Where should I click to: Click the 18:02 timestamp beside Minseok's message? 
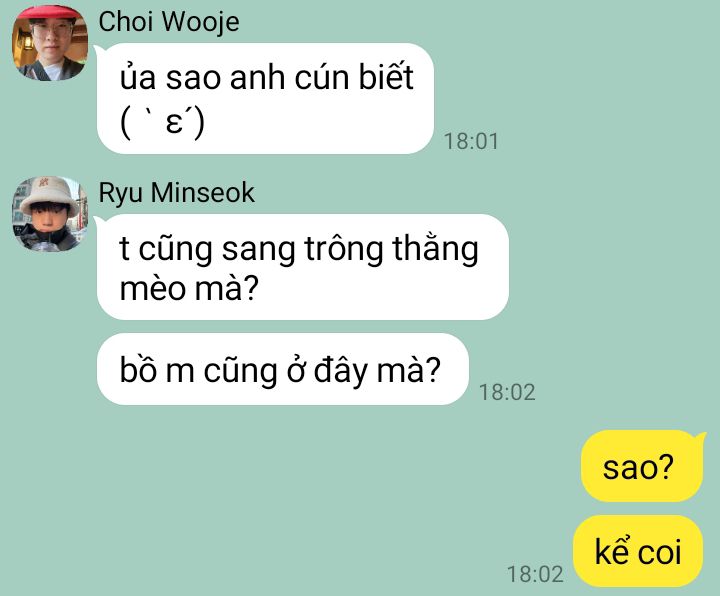click(507, 392)
